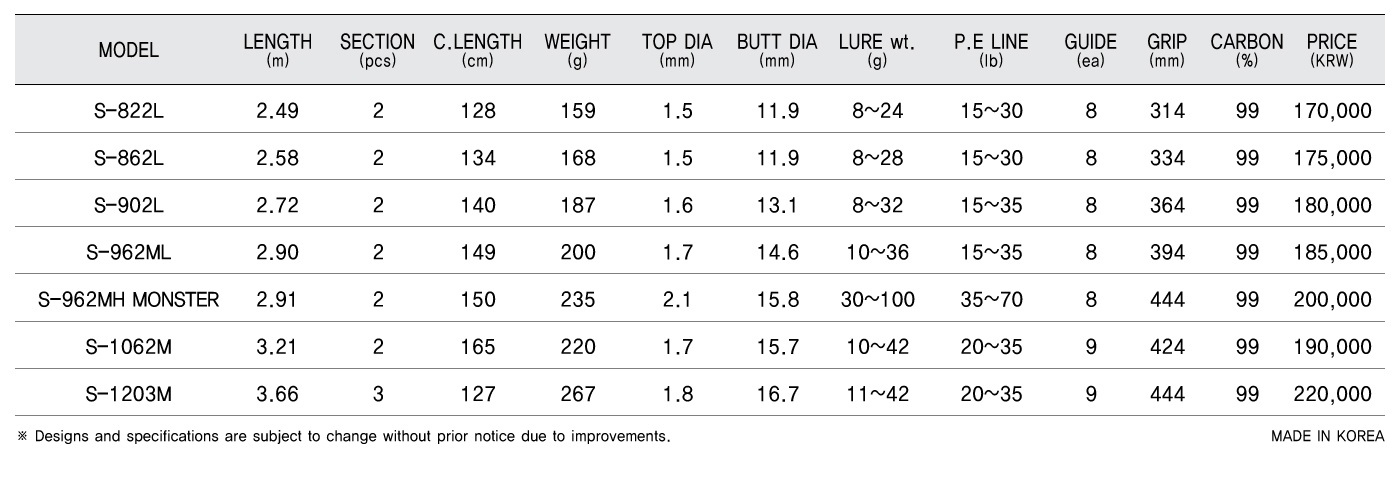Click the designs and specifications notice text

pos(343,436)
